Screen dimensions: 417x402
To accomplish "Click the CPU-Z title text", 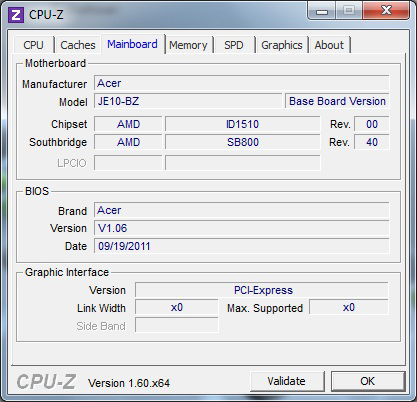I will click(46, 15).
